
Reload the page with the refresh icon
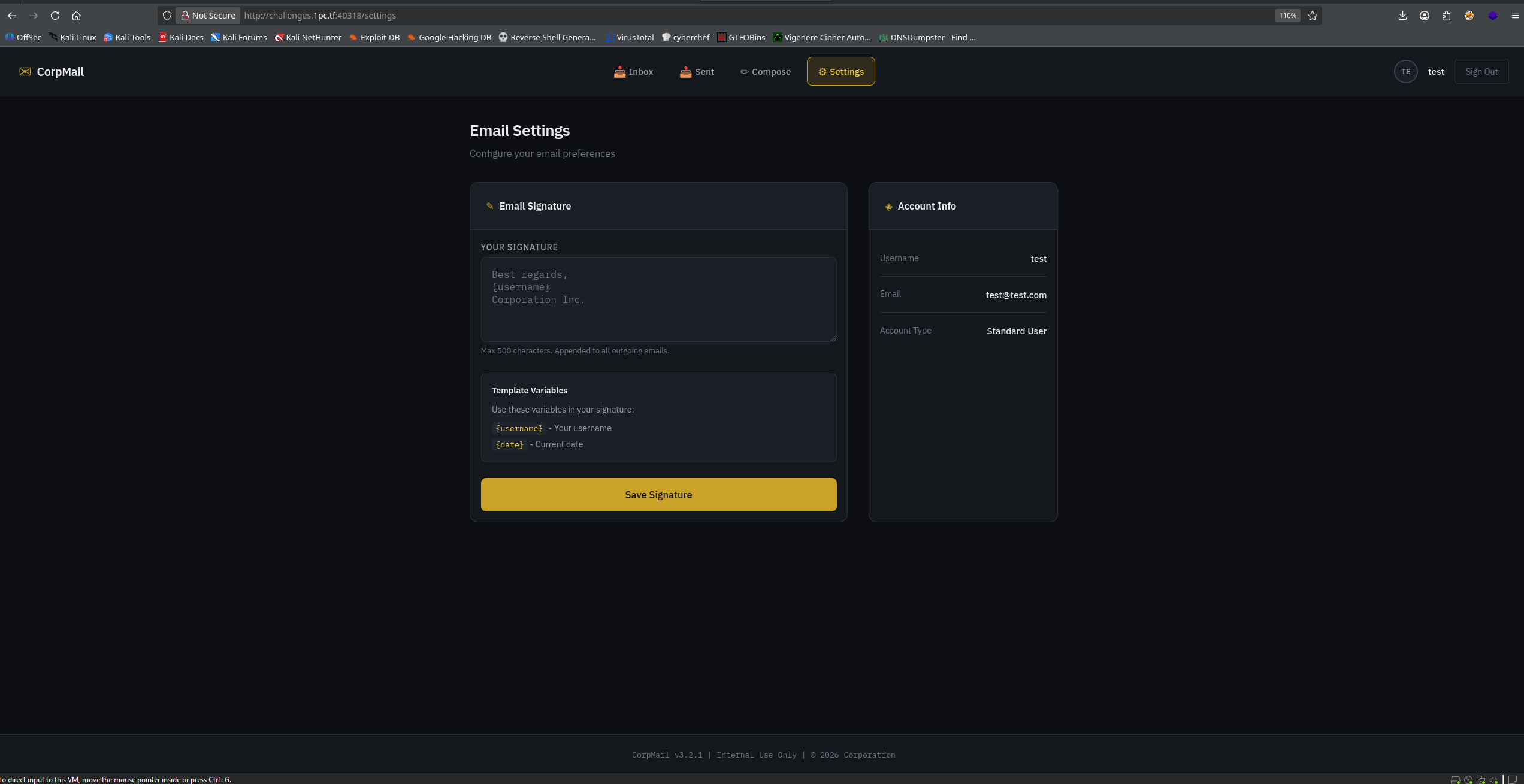[x=55, y=16]
